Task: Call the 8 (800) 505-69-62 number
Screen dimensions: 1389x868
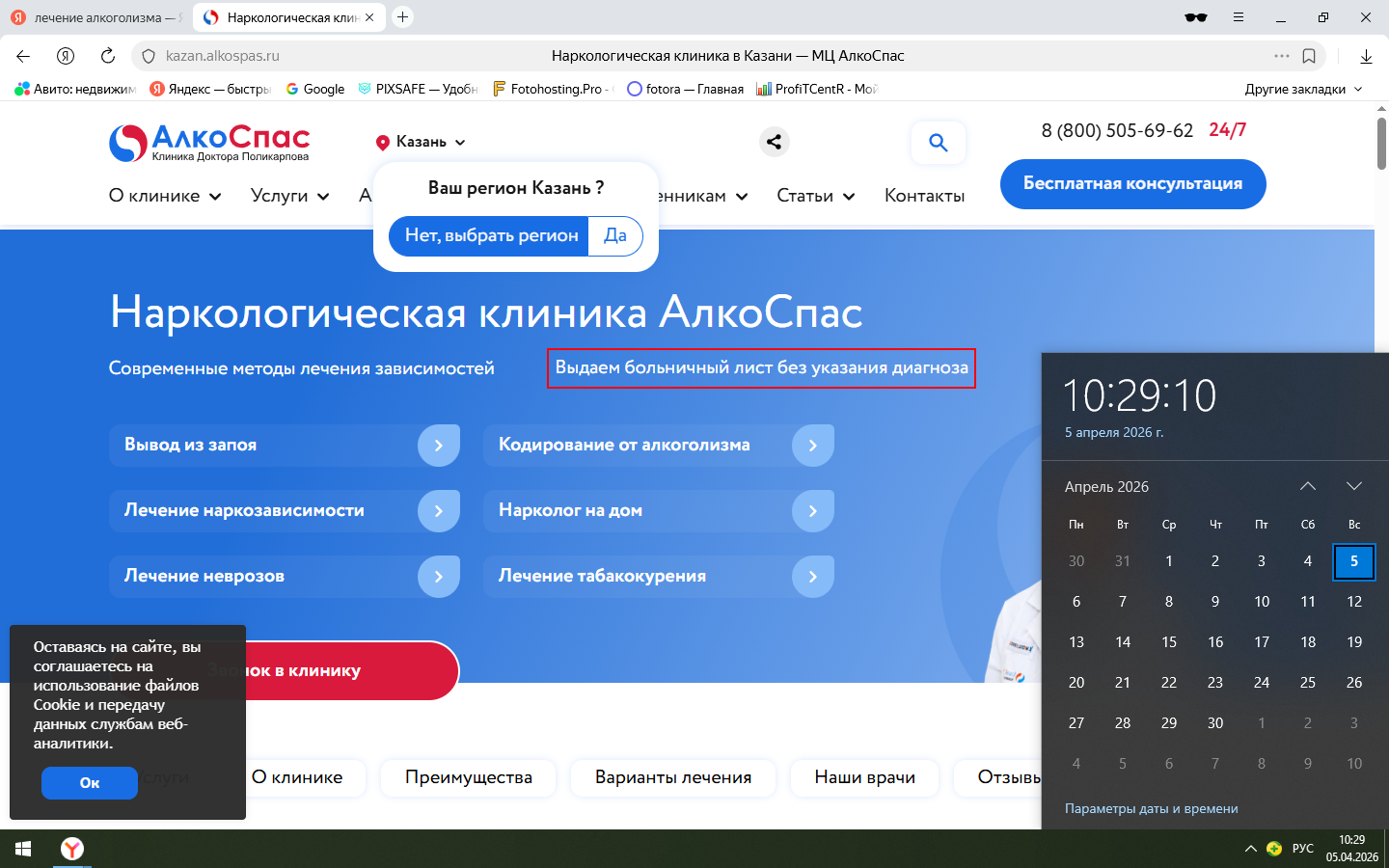Action: click(x=1117, y=130)
